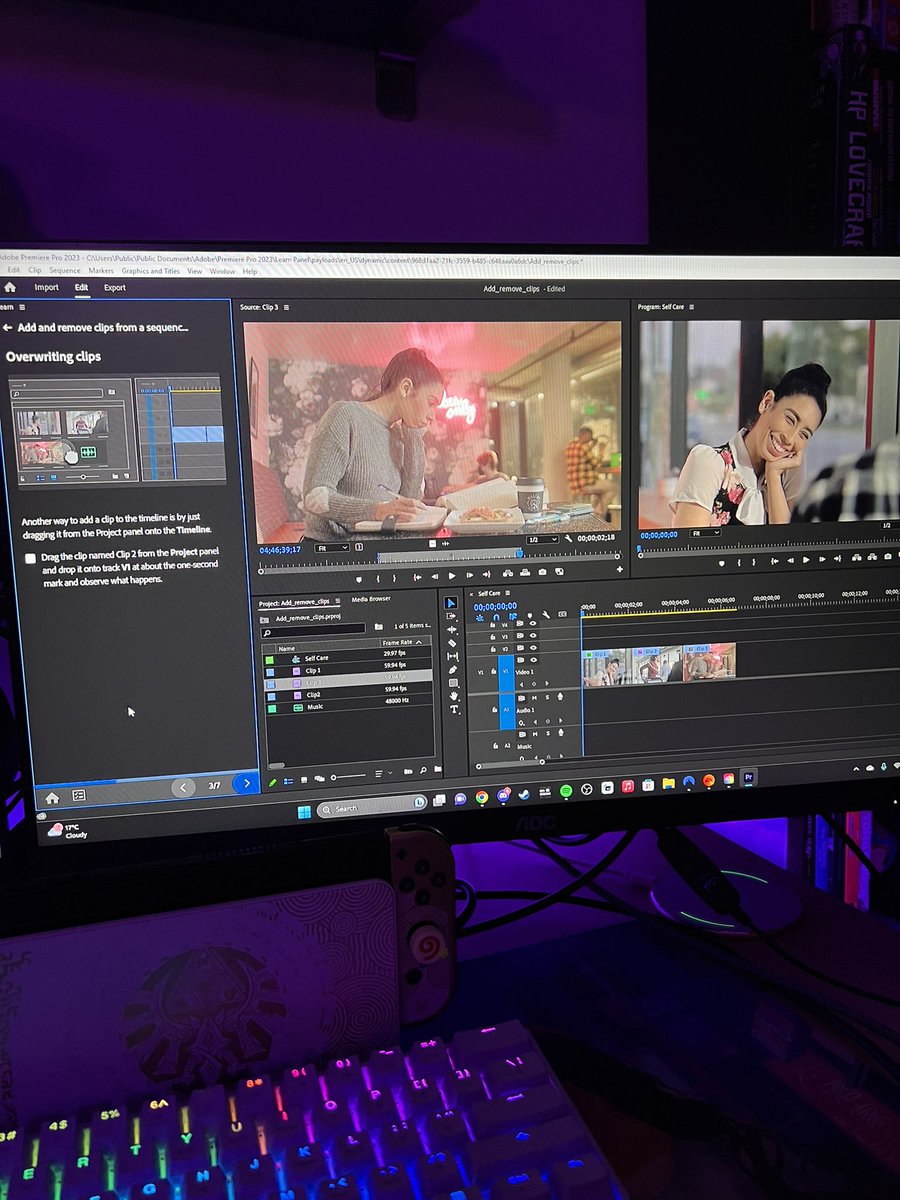Open Chrome from the taskbar
The width and height of the screenshot is (900, 1200).
(x=482, y=797)
